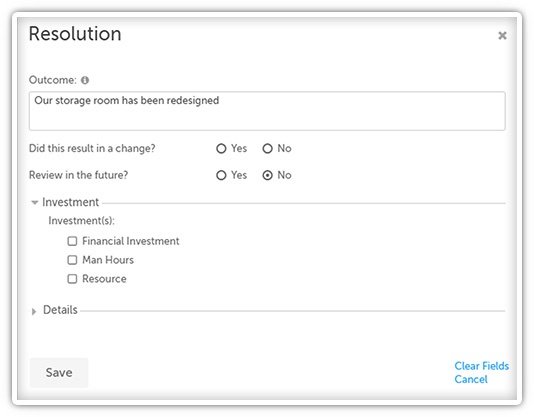
Task: Click the Details section heading
Action: [60, 310]
